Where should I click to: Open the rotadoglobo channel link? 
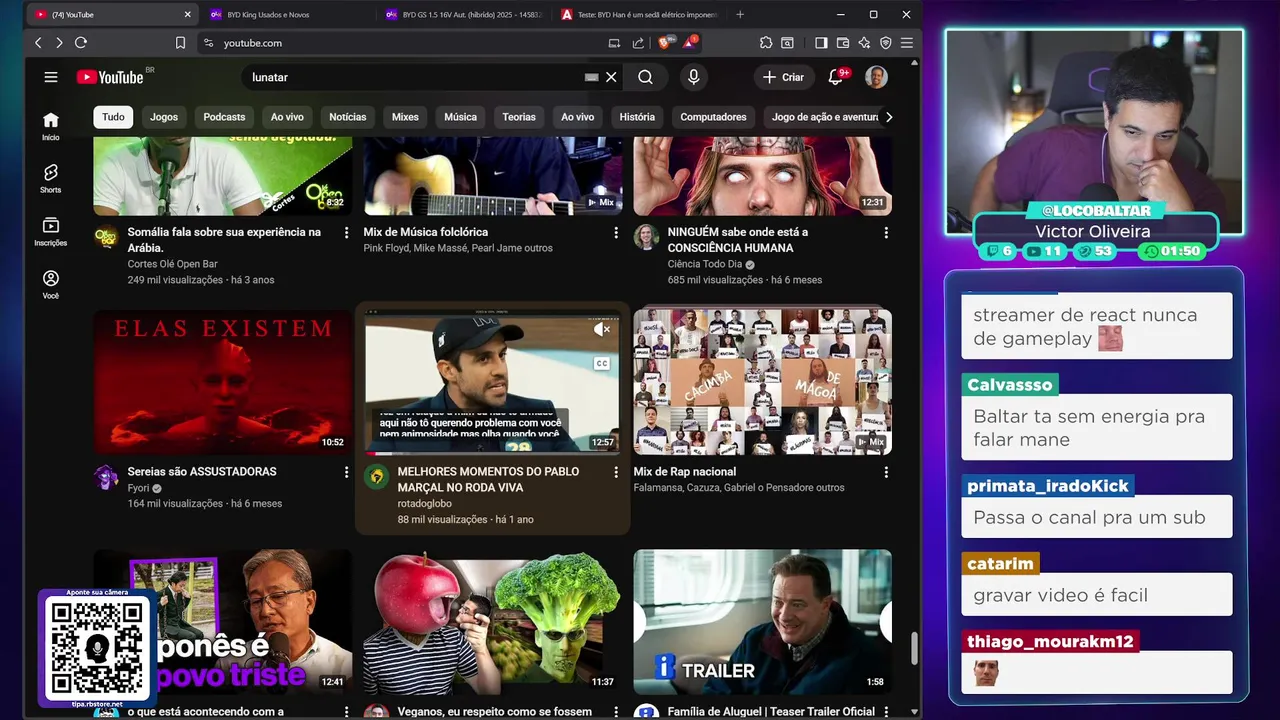pyautogui.click(x=425, y=504)
